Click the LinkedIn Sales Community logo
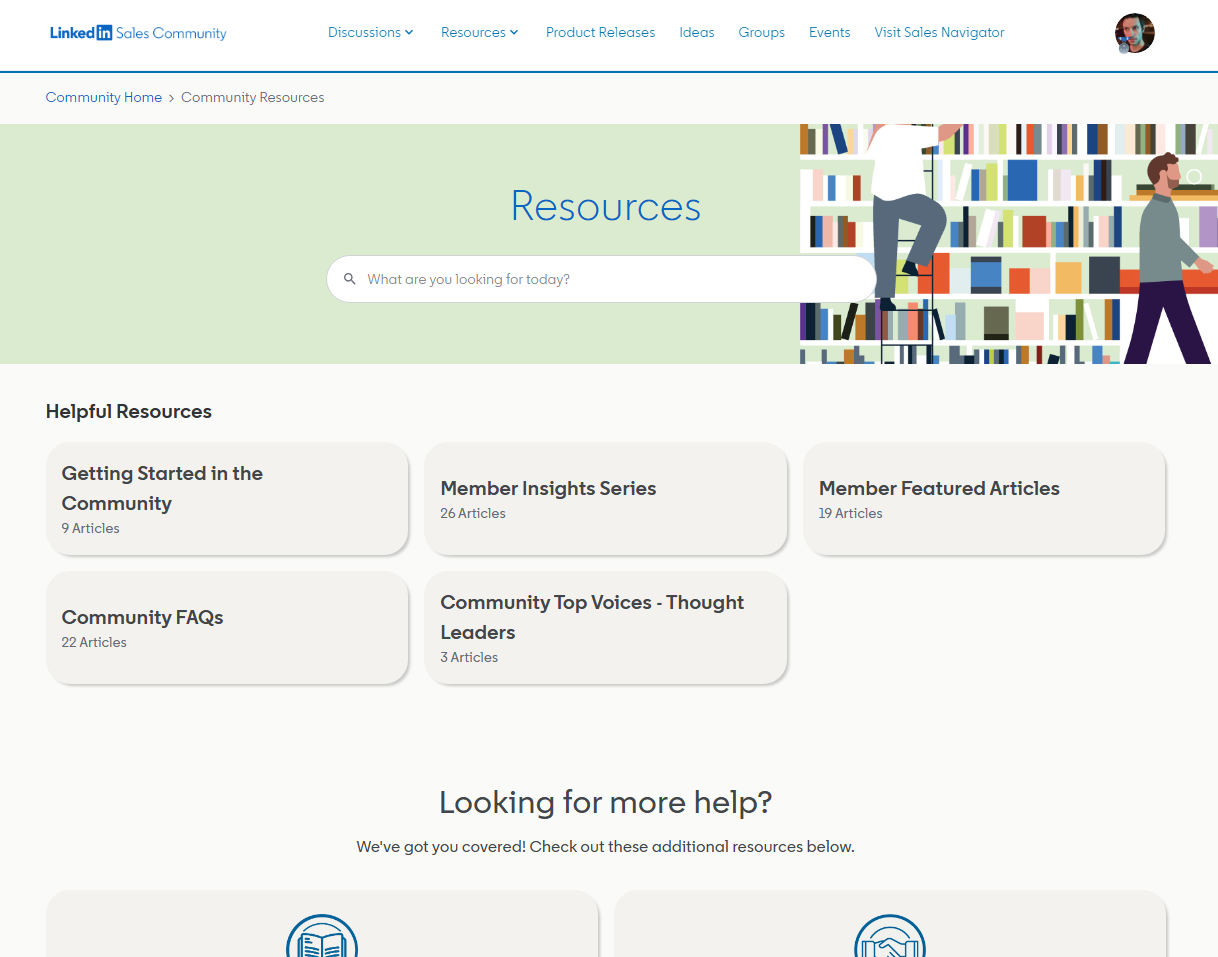 tap(138, 33)
